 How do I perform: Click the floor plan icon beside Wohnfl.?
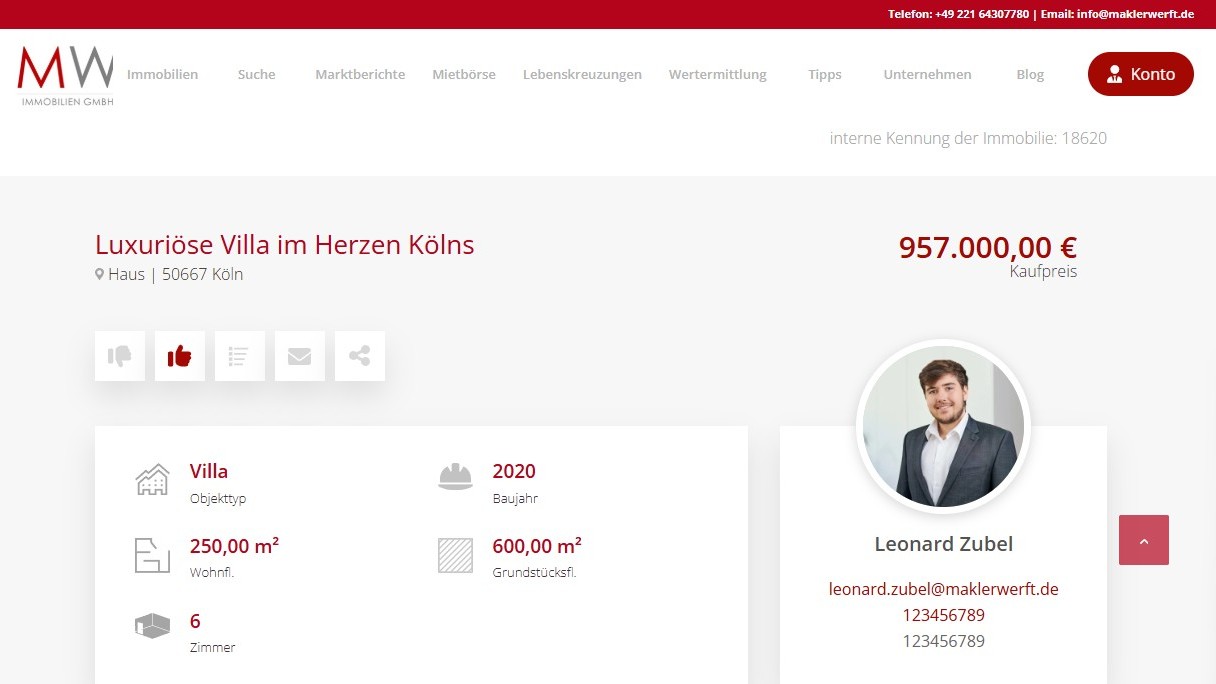152,555
